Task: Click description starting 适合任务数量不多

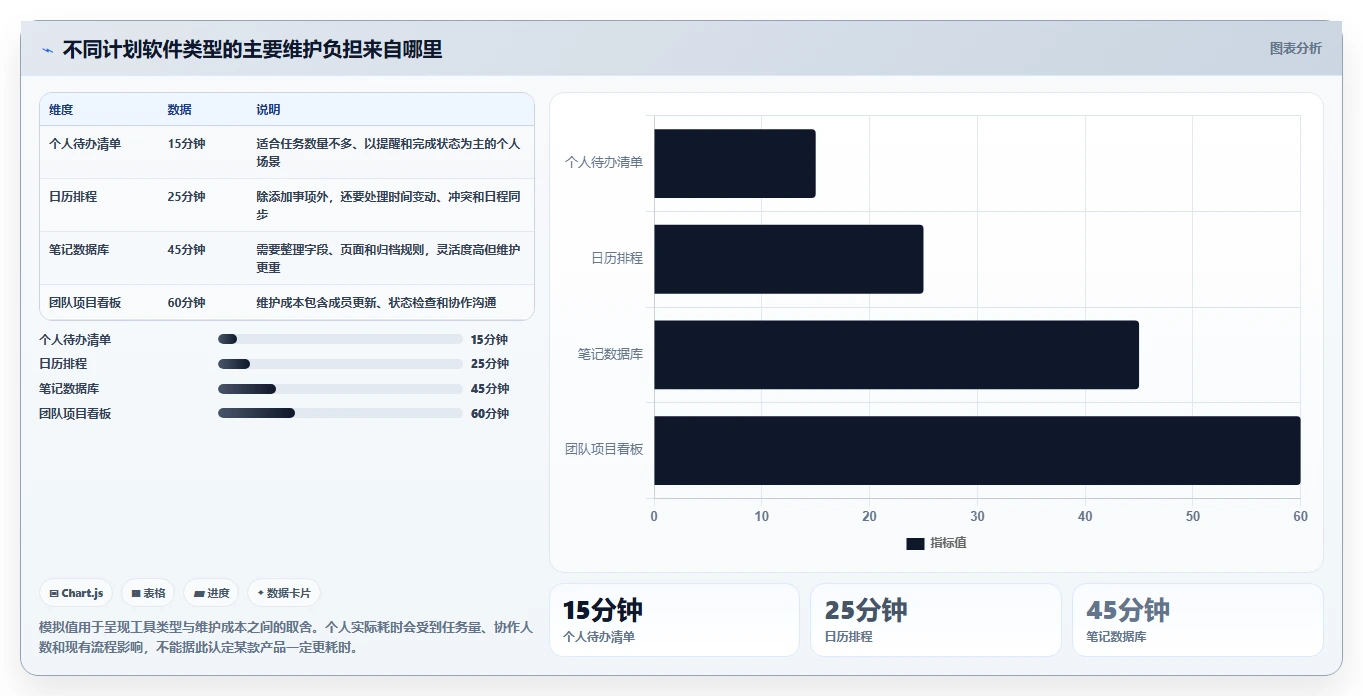Action: point(388,152)
